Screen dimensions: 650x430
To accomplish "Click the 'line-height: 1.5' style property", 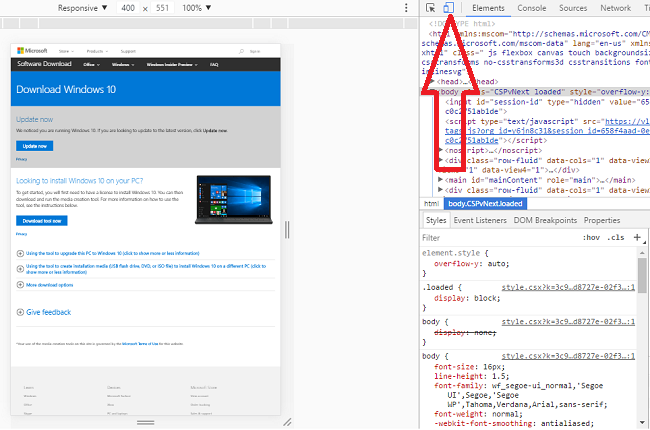I will click(x=471, y=376).
